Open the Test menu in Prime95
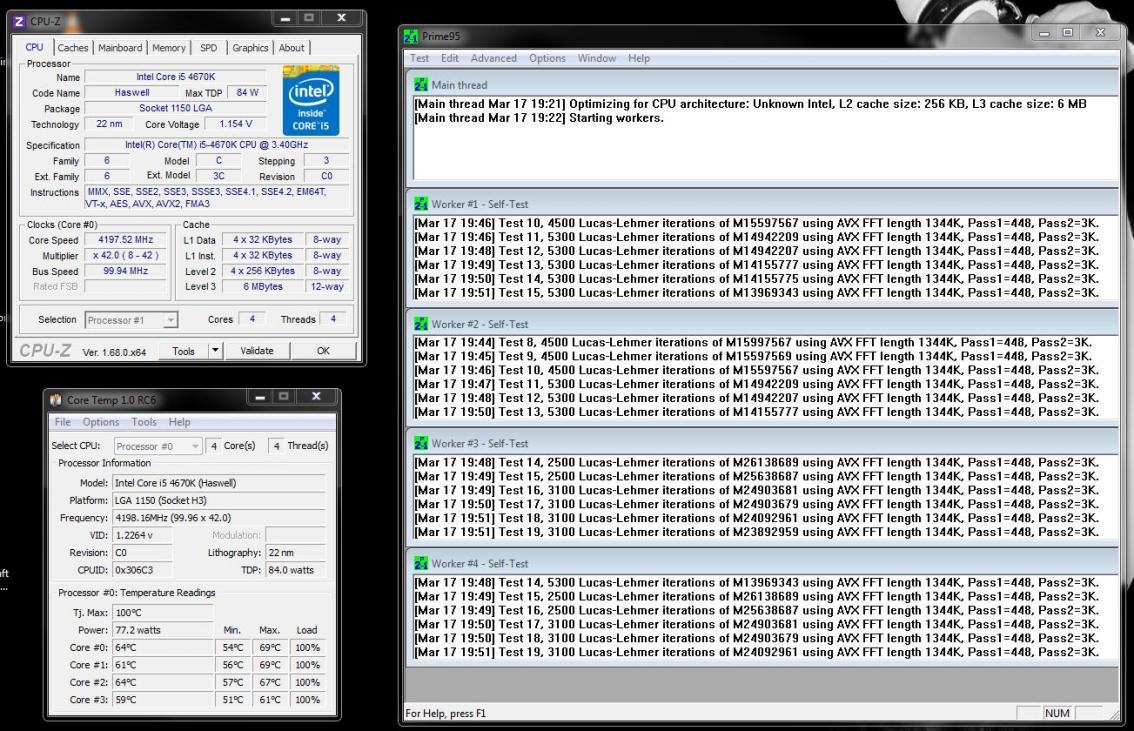1134x731 pixels. tap(419, 58)
